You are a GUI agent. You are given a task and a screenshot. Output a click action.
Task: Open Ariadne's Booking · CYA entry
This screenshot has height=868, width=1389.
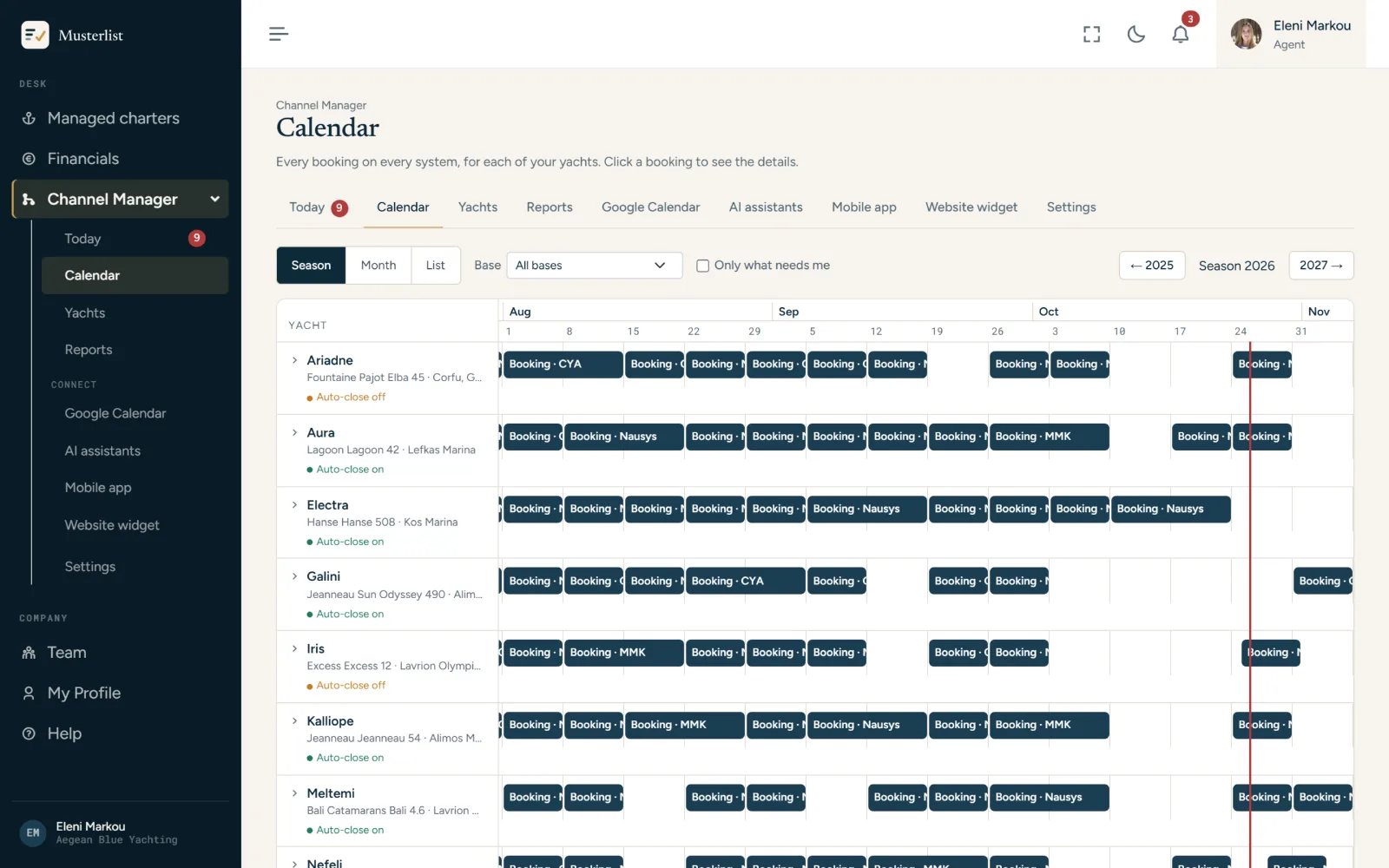(x=563, y=365)
